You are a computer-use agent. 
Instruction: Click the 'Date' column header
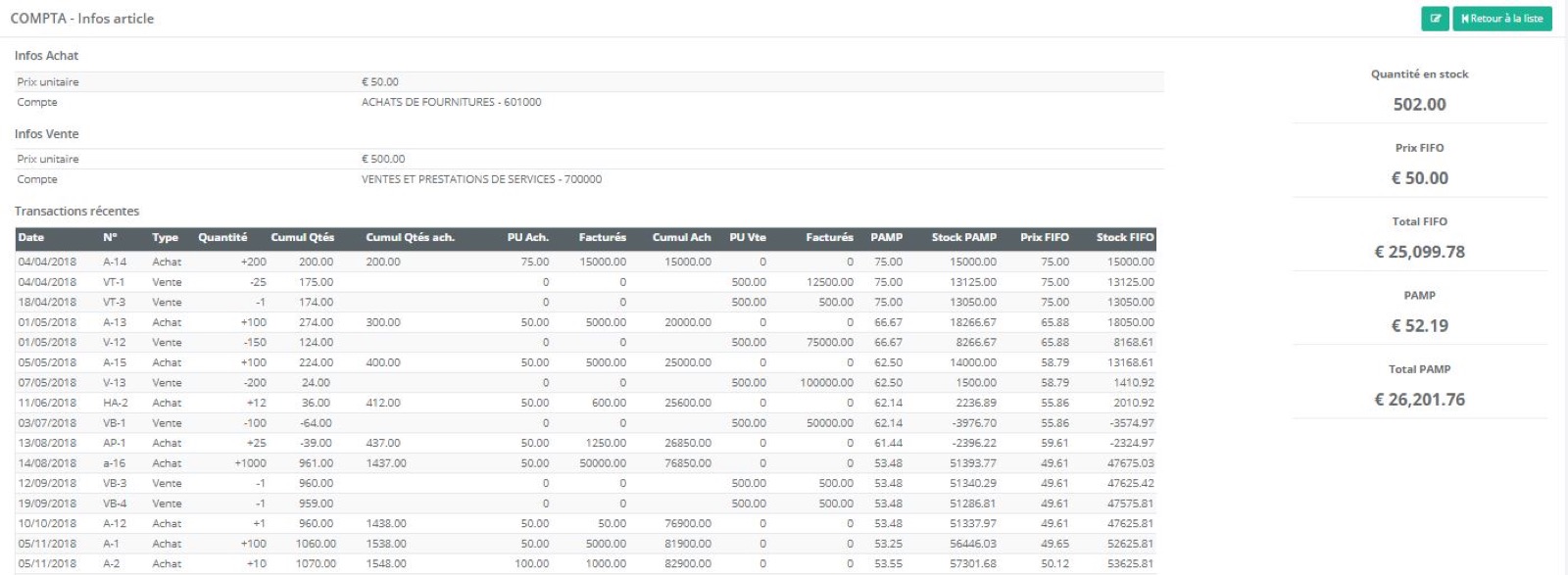click(31, 237)
